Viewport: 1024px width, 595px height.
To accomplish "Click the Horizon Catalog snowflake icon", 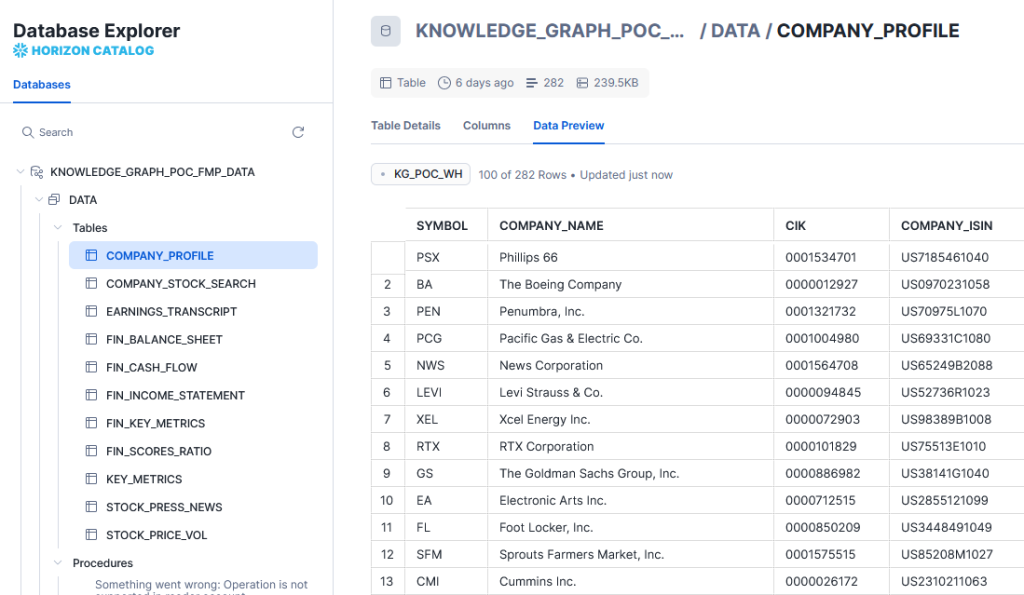I will (20, 50).
